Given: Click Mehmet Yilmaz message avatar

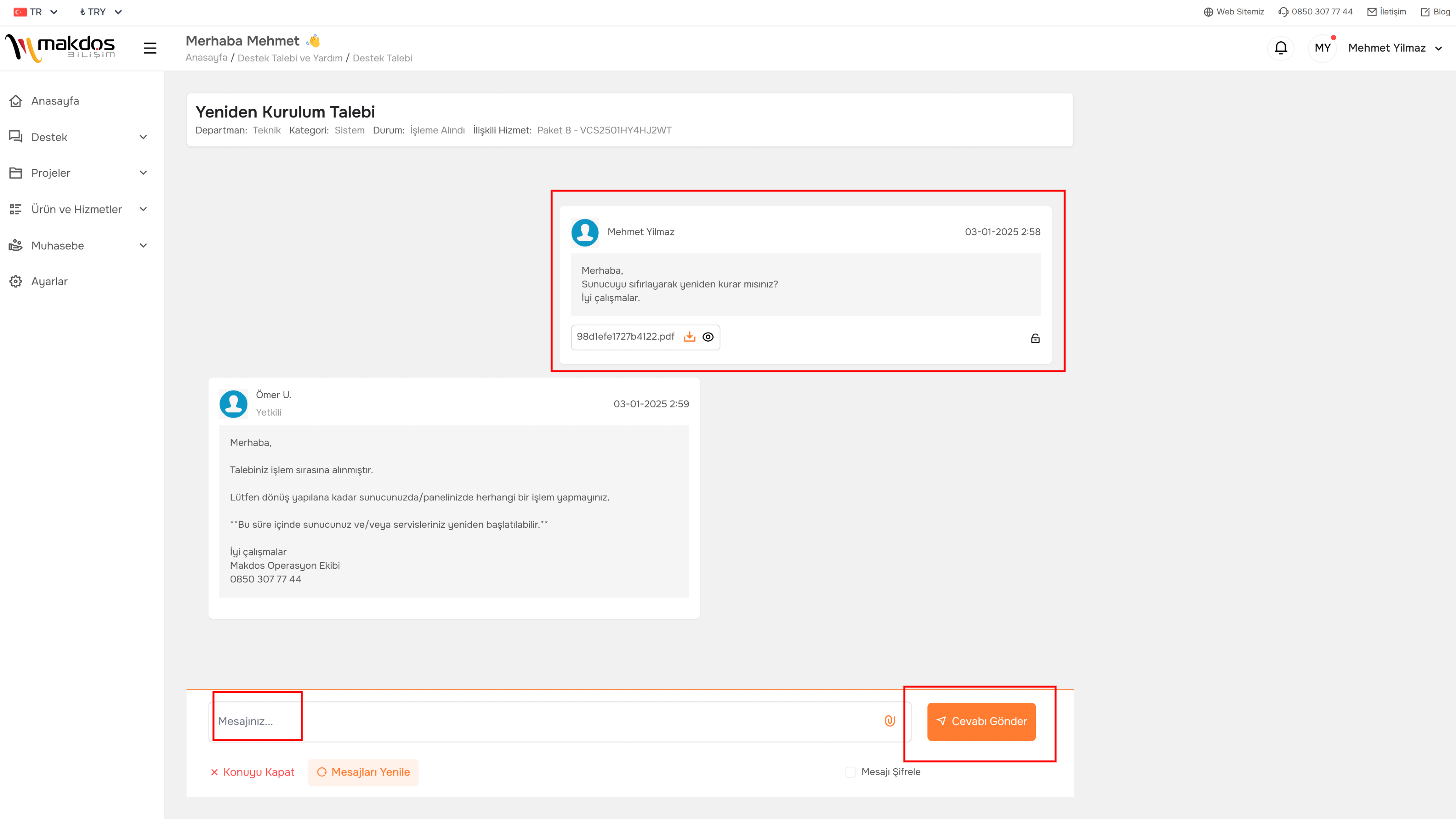Looking at the screenshot, I should click(585, 232).
